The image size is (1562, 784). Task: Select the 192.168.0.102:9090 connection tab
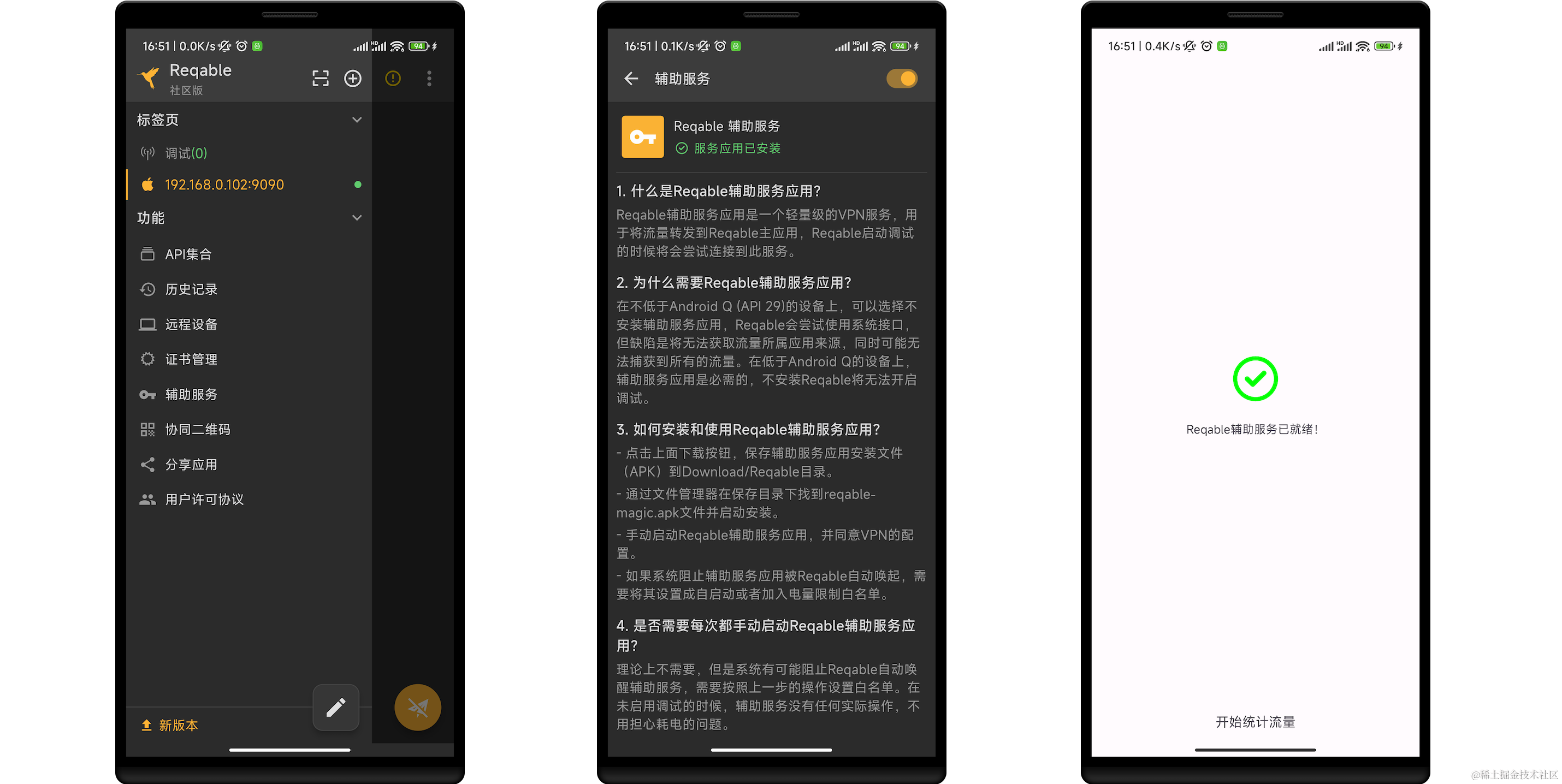224,185
